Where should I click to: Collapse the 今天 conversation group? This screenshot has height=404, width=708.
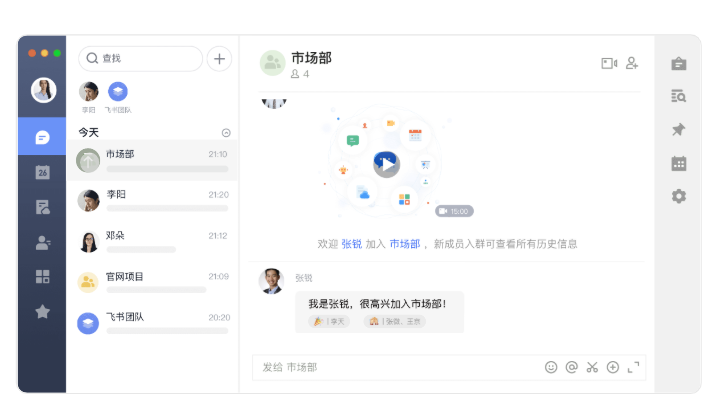click(226, 132)
